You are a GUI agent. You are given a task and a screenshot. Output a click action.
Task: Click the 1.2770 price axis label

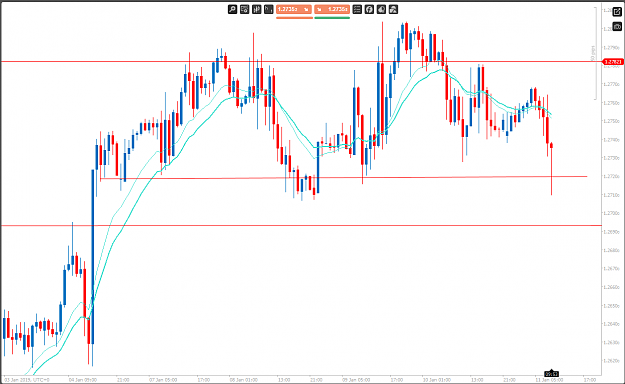[x=612, y=84]
